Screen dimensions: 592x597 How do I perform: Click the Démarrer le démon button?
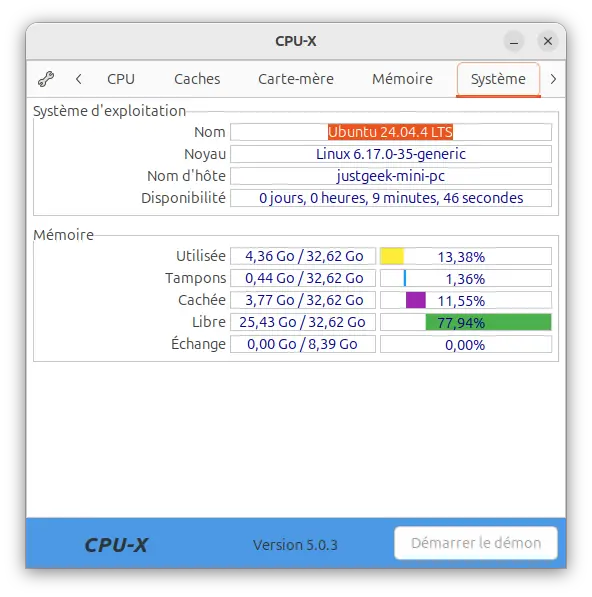click(476, 543)
